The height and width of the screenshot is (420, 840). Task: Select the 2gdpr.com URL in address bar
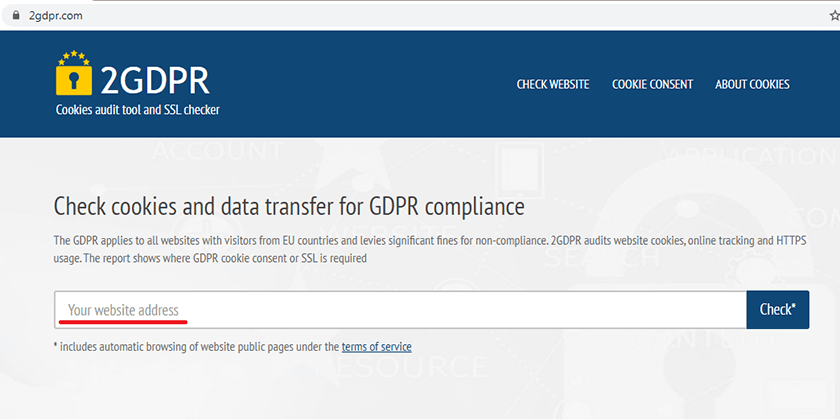(56, 16)
